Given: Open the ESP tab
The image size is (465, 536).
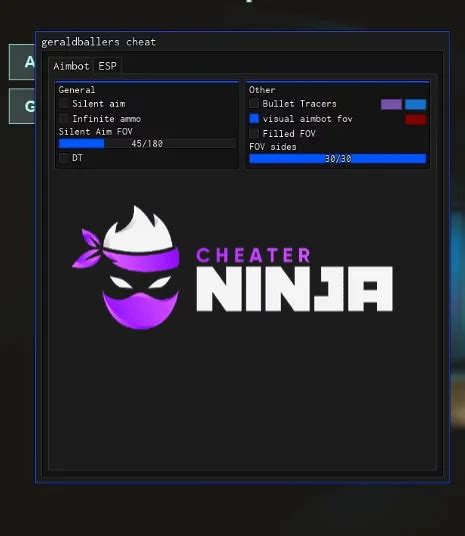Looking at the screenshot, I should tap(107, 66).
